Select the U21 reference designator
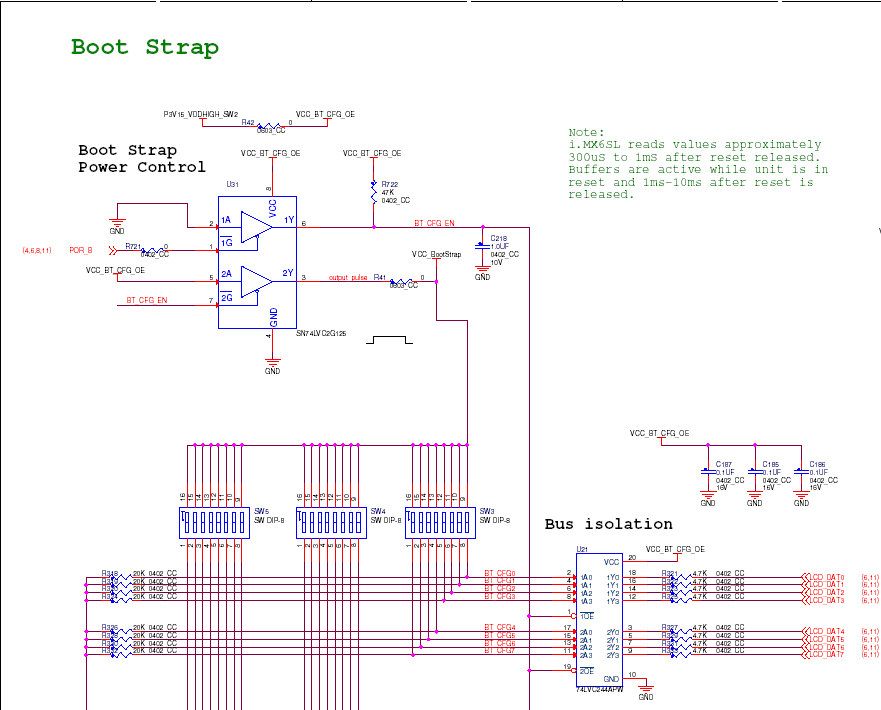 582,549
